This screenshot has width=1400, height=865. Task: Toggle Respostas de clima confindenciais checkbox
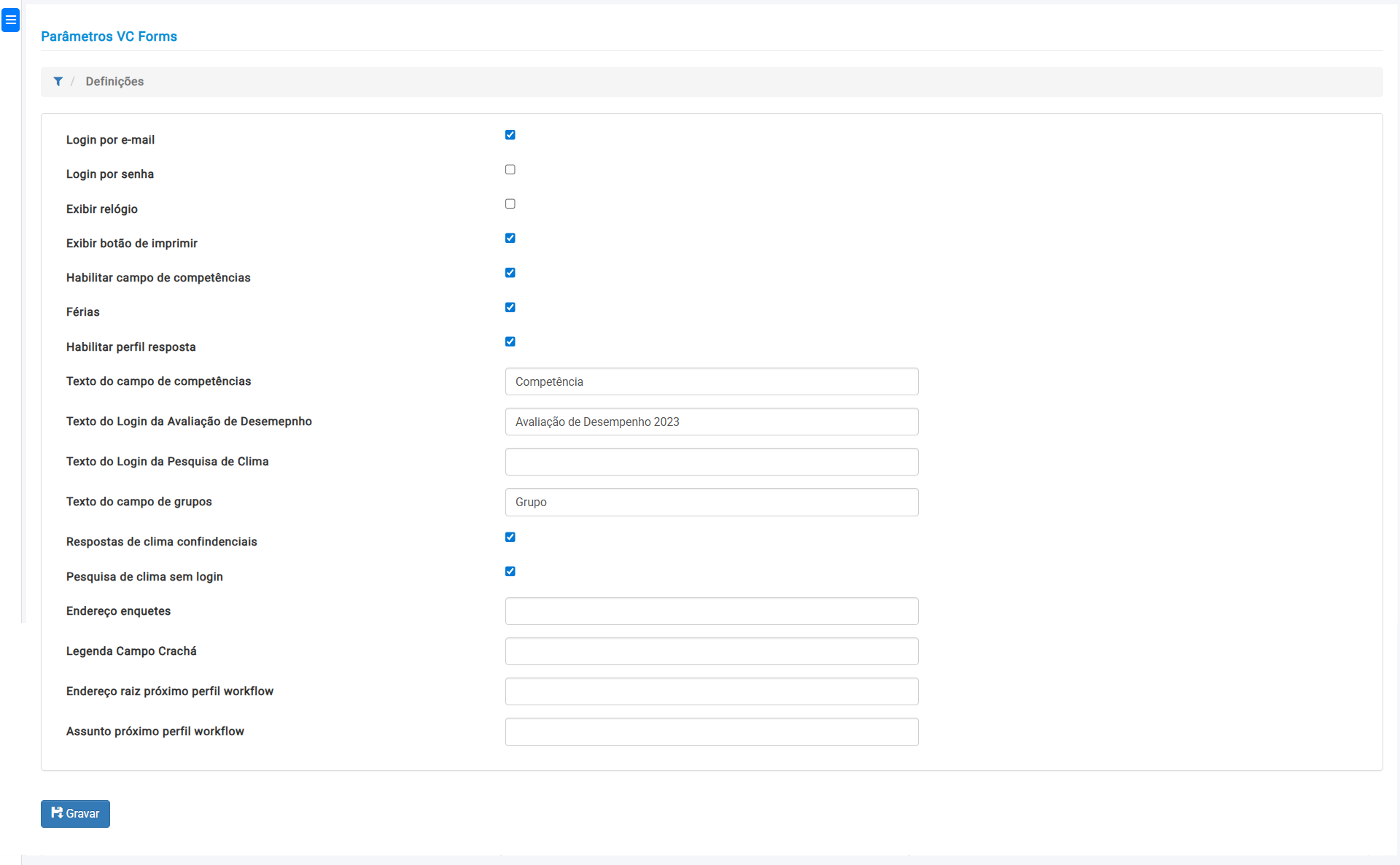(x=510, y=538)
